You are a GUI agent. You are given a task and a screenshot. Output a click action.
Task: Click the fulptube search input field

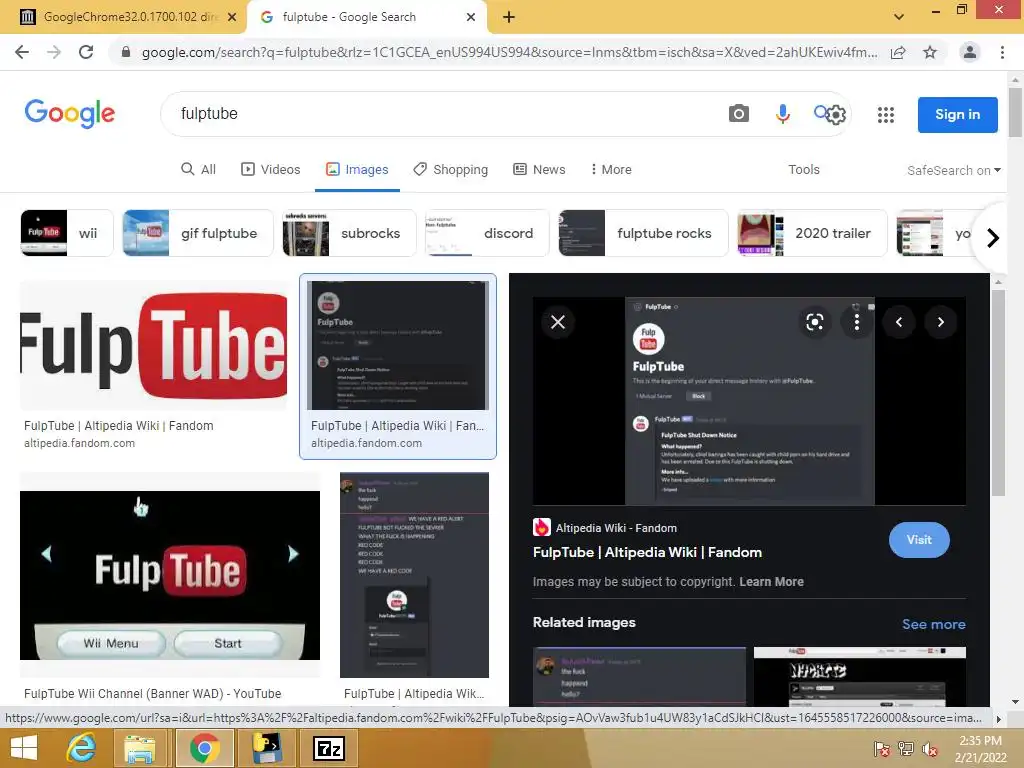click(x=444, y=114)
